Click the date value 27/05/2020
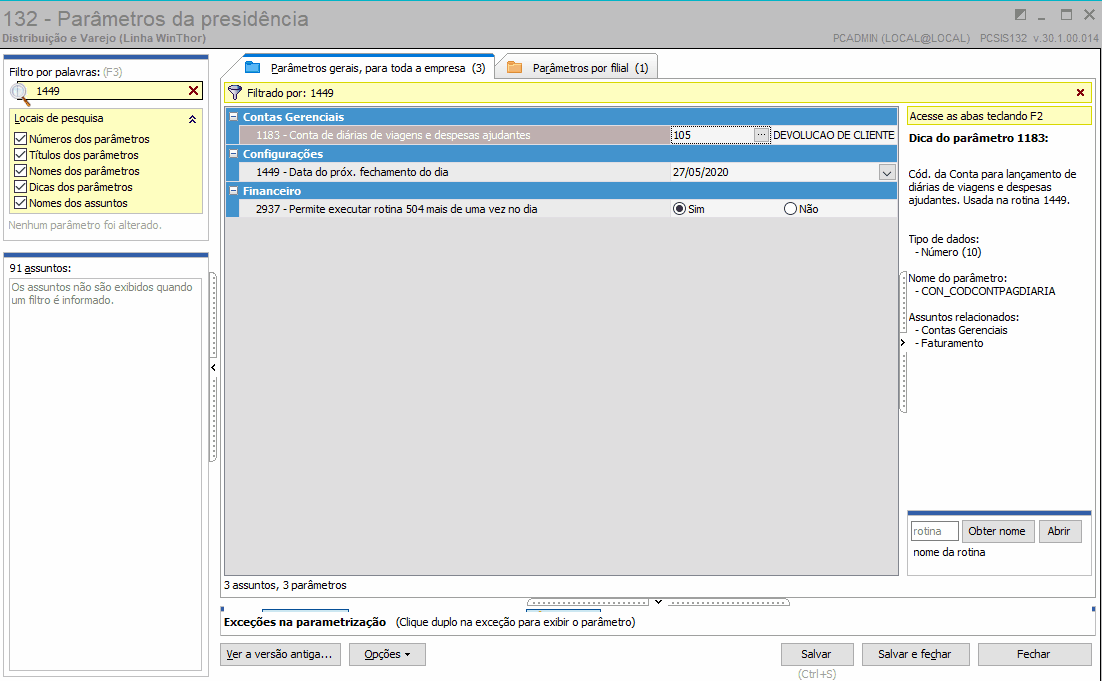Viewport: 1102px width, 681px height. pyautogui.click(x=701, y=172)
